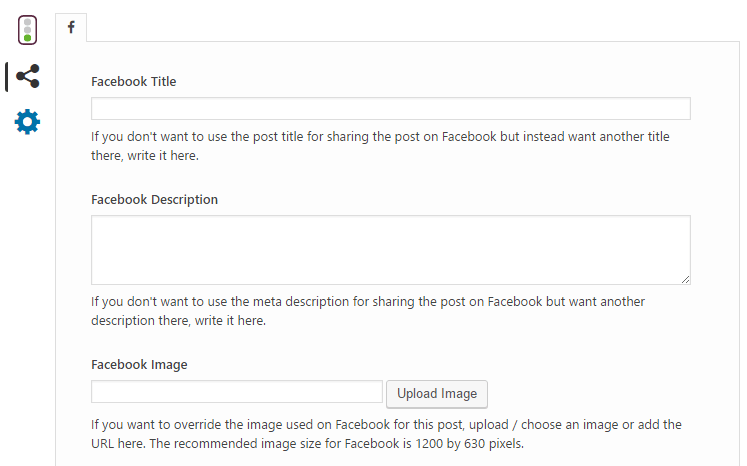Open the advanced settings gear icon
747x466 pixels.
[x=27, y=122]
